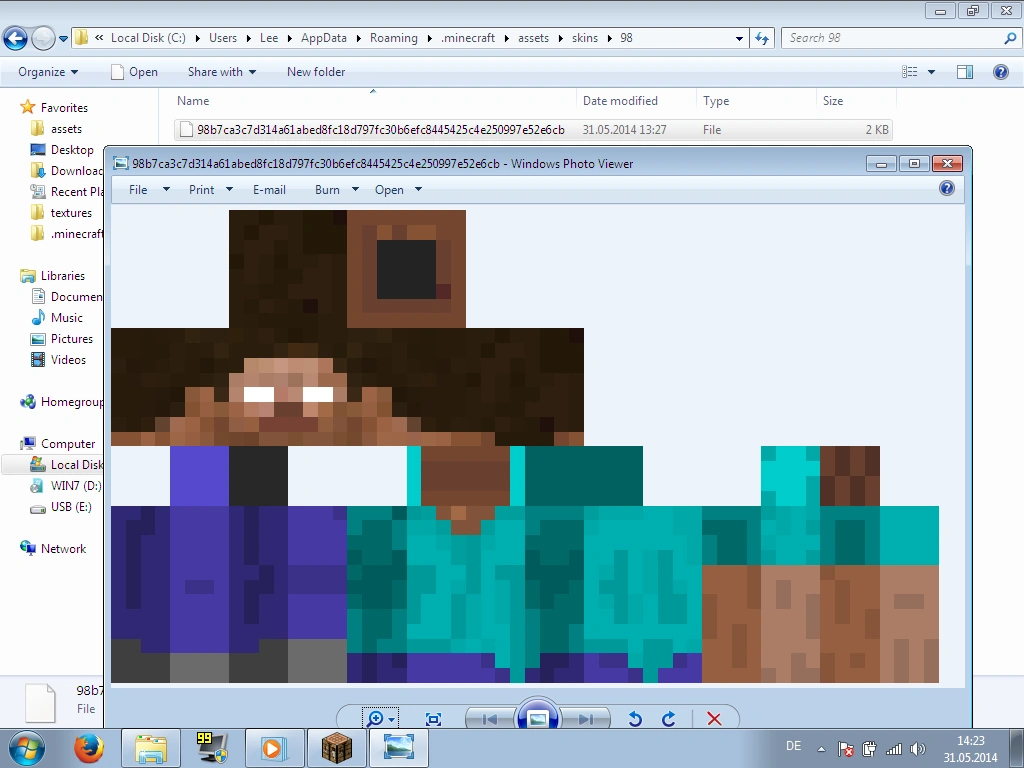Switch to Minecraft in the taskbar

pyautogui.click(x=336, y=747)
